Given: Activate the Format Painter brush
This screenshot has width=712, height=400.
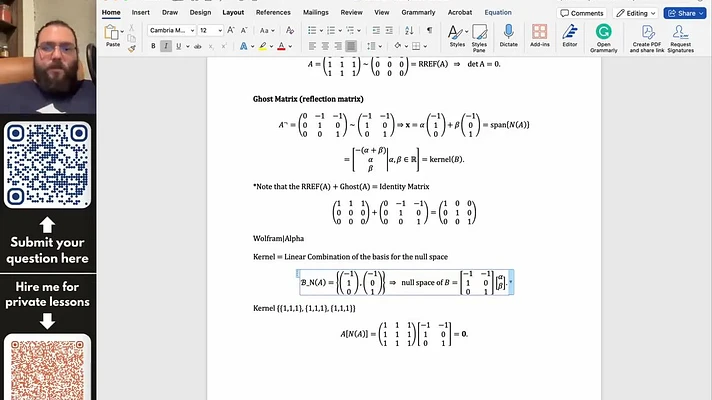Looking at the screenshot, I should click(131, 48).
